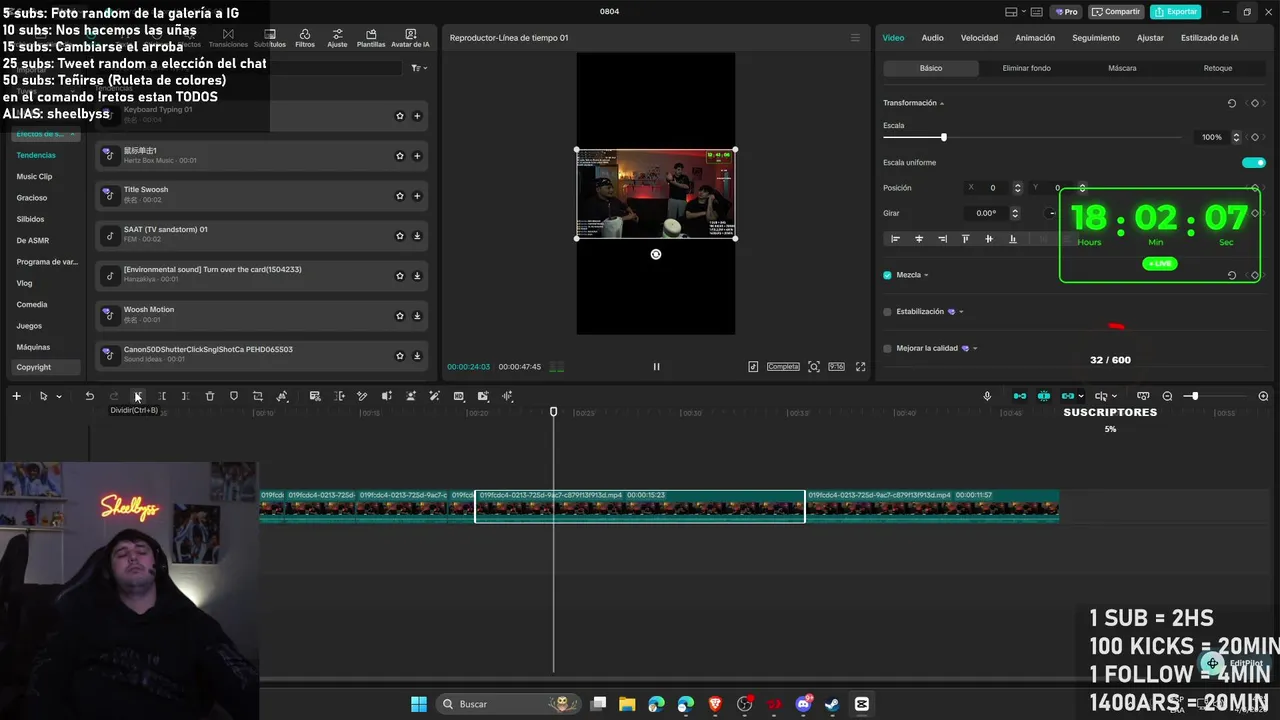Pause playback in the player

point(656,367)
